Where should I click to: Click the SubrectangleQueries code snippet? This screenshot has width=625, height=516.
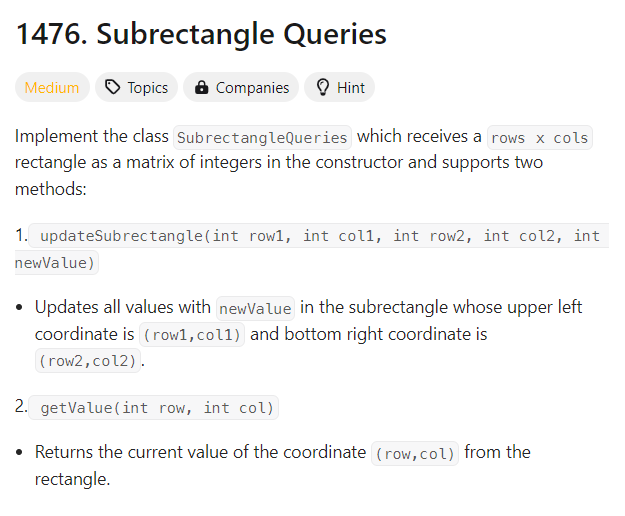click(x=262, y=138)
